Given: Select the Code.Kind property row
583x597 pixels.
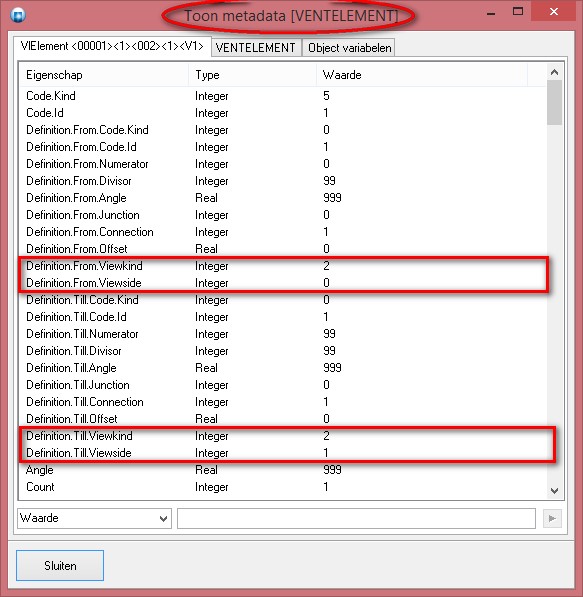Looking at the screenshot, I should pos(283,96).
